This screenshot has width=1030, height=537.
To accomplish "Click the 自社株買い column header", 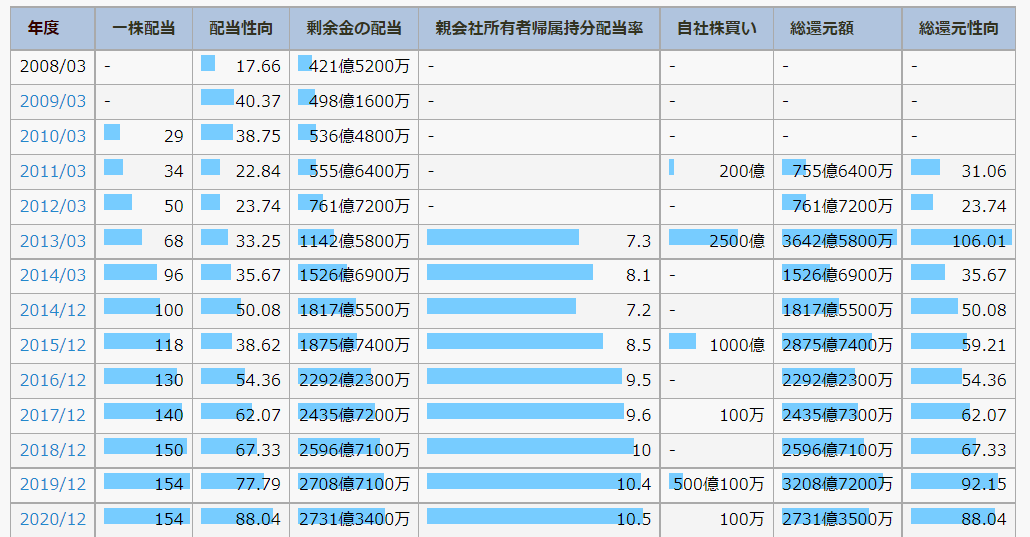I will pyautogui.click(x=717, y=28).
